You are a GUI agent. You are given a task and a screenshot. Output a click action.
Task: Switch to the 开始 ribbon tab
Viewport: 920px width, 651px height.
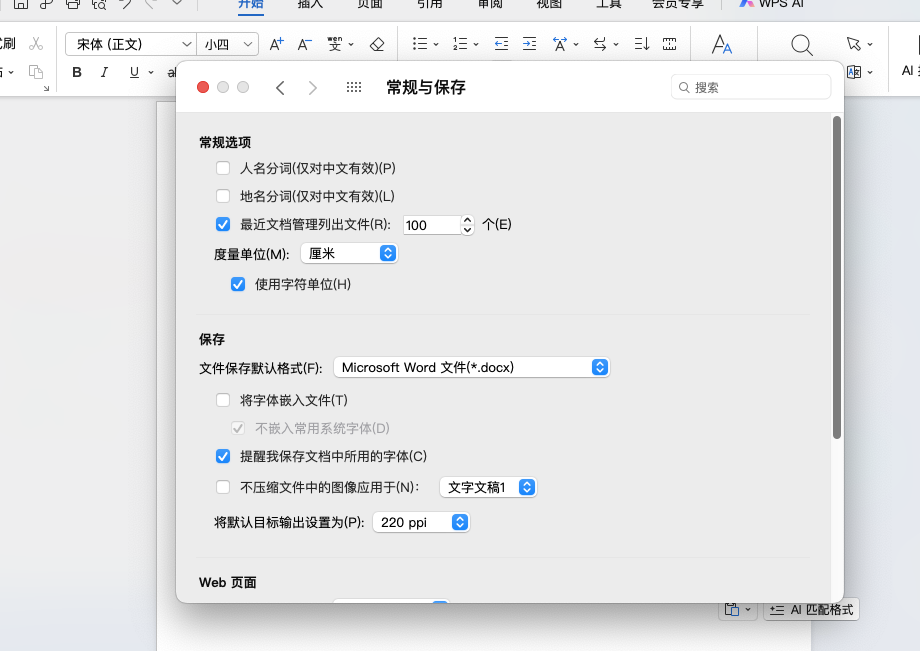(251, 4)
